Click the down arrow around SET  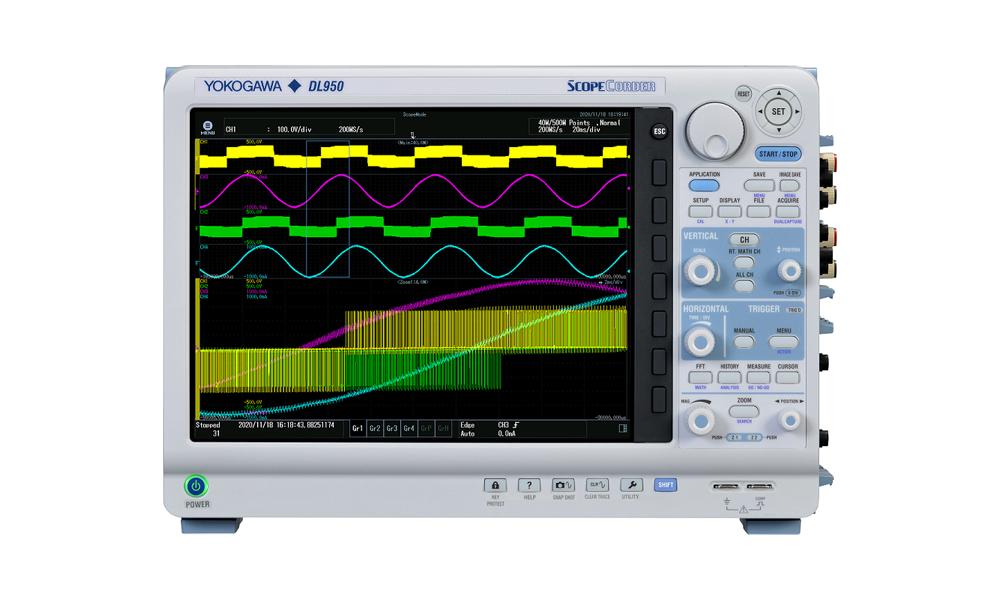point(779,130)
